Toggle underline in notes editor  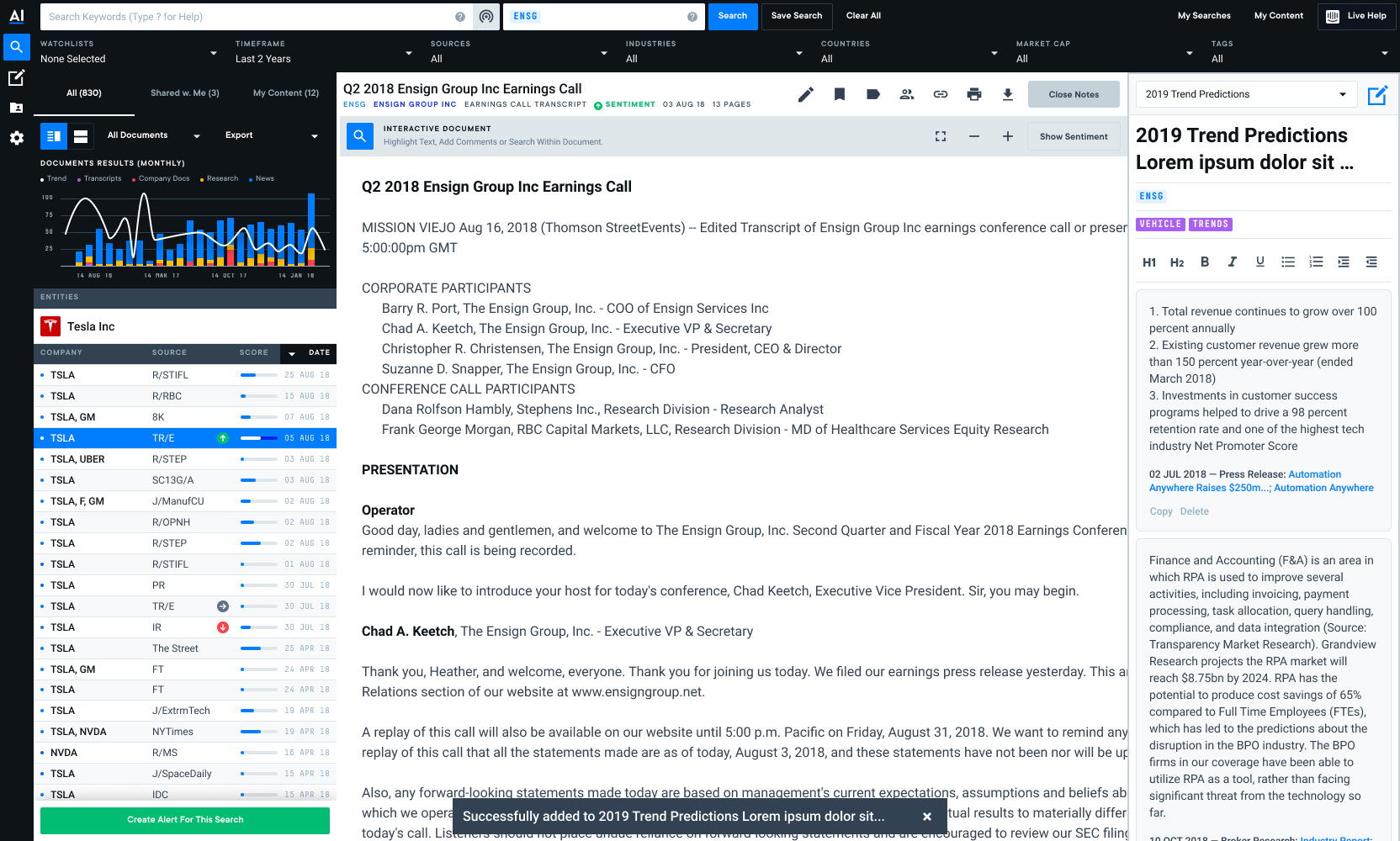[1260, 262]
